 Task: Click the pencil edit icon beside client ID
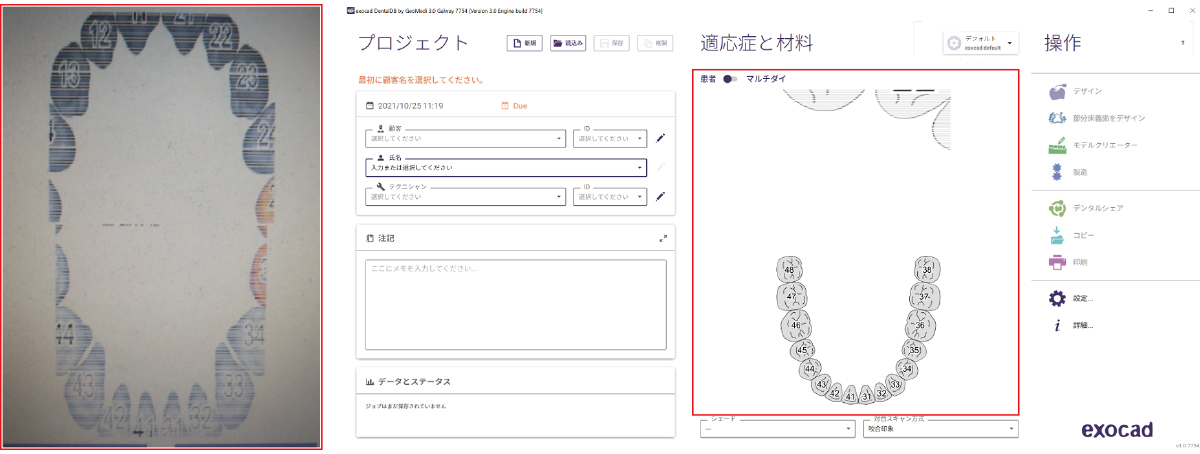click(x=660, y=139)
